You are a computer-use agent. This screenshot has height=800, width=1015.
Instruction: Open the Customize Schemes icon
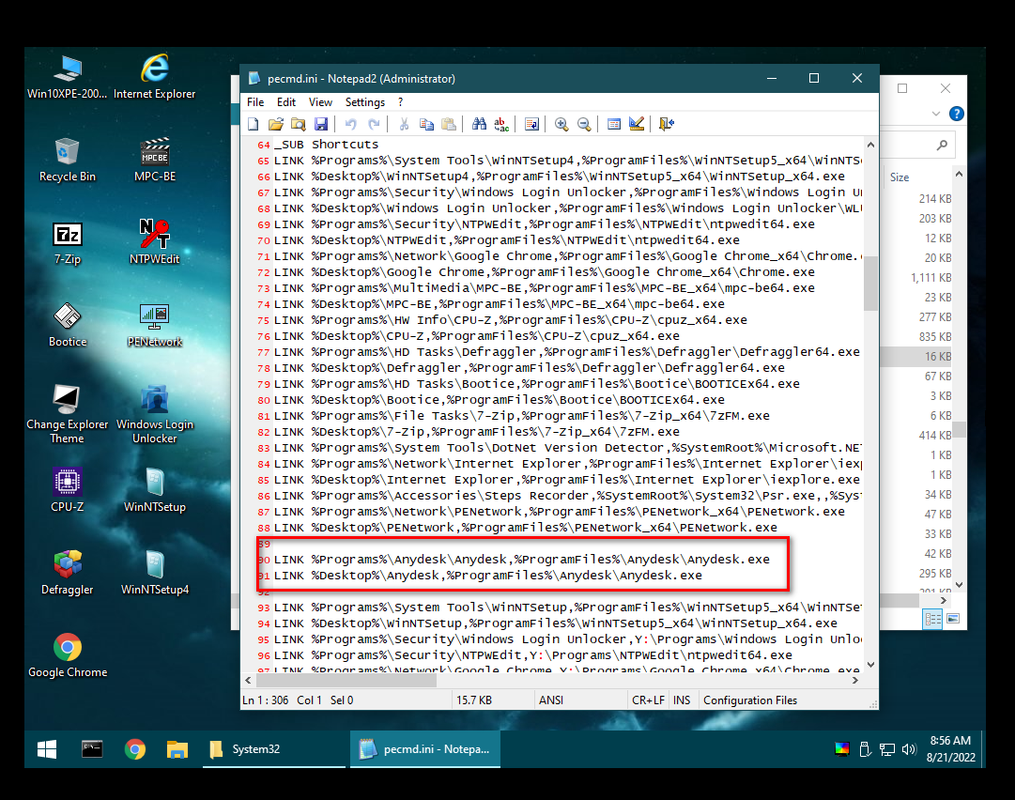636,124
